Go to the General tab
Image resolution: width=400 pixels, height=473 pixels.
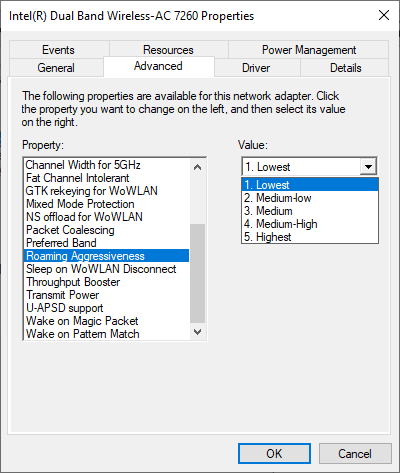coord(56,68)
